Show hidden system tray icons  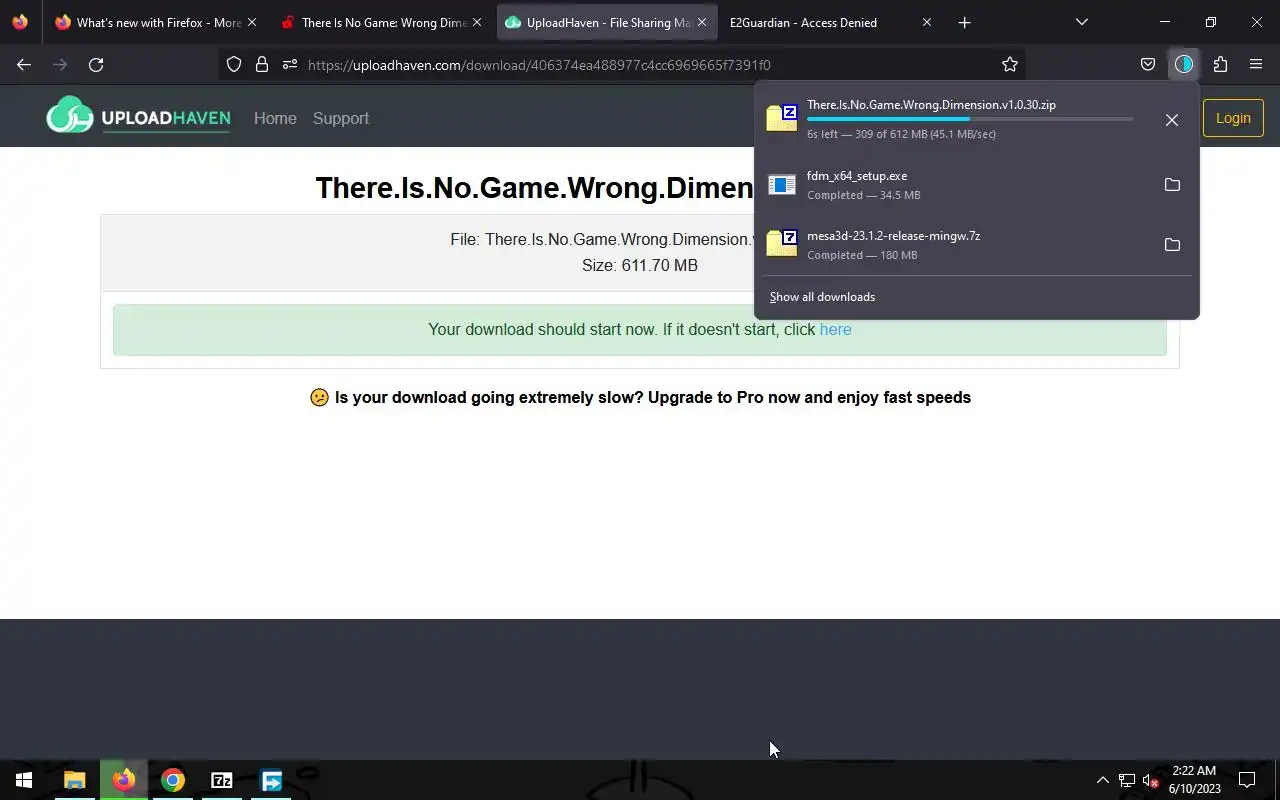point(1103,780)
